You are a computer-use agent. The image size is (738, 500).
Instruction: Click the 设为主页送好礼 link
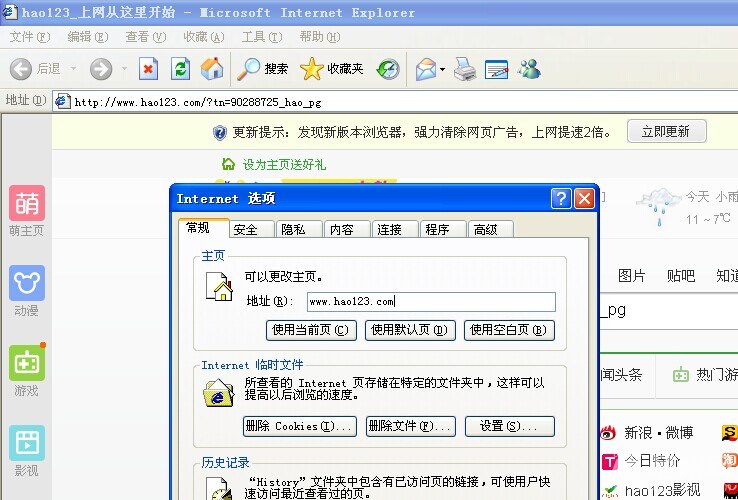tap(284, 164)
